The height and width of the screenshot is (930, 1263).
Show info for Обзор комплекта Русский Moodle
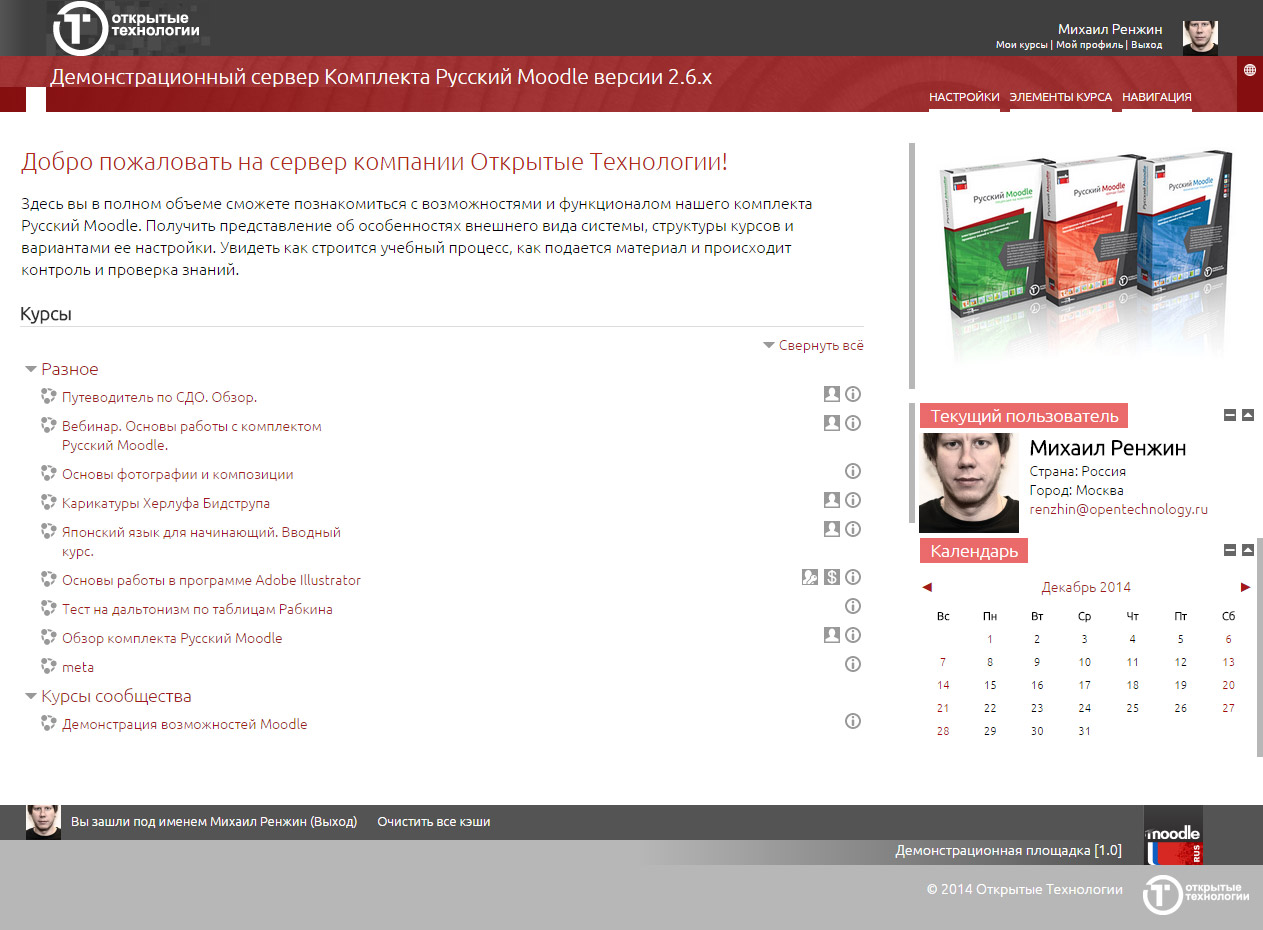tap(853, 635)
